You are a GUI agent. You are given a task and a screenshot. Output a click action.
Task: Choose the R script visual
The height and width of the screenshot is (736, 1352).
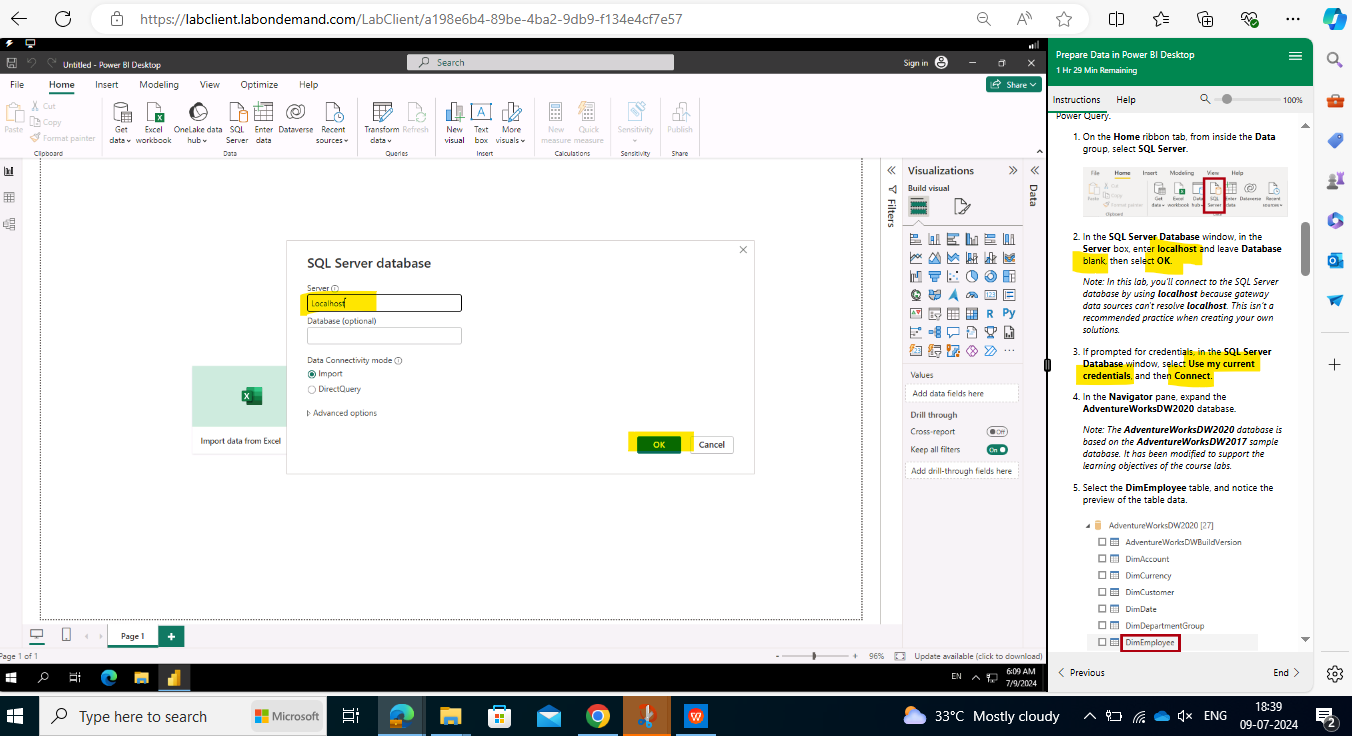tap(990, 314)
